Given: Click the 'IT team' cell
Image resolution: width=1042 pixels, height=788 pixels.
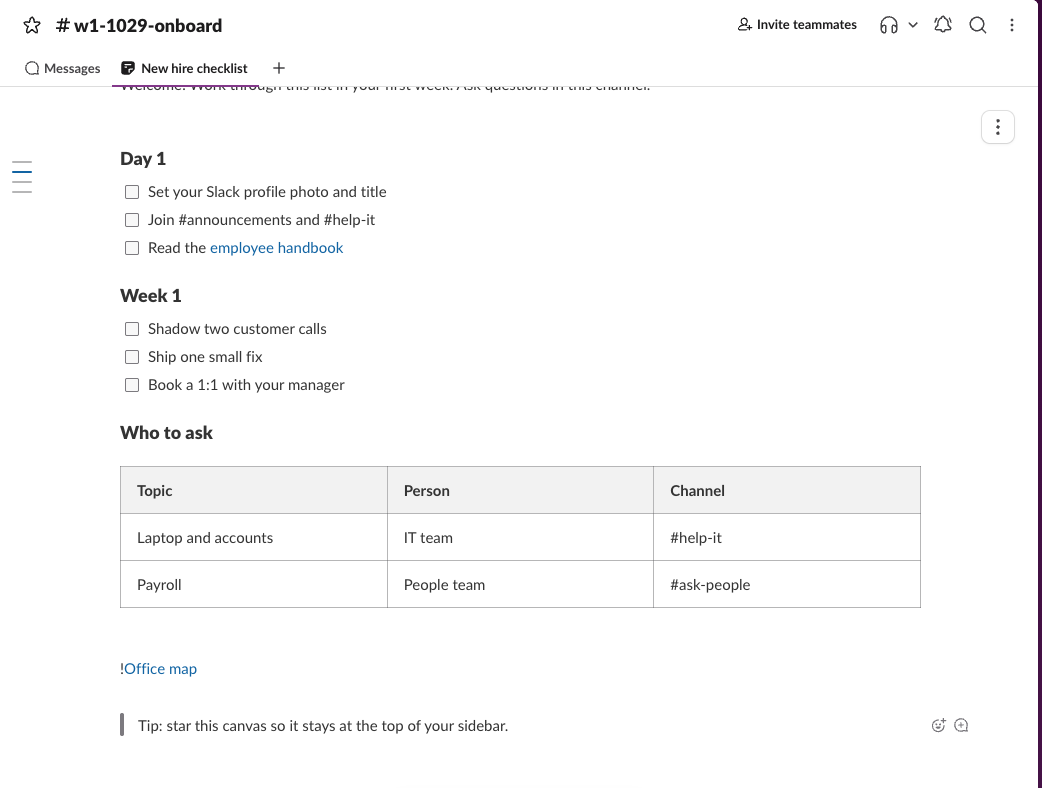Looking at the screenshot, I should coord(520,538).
